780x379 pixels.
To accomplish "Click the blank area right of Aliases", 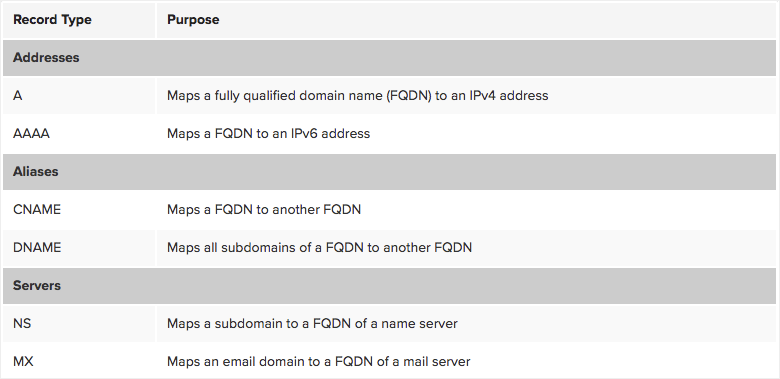I will click(418, 172).
